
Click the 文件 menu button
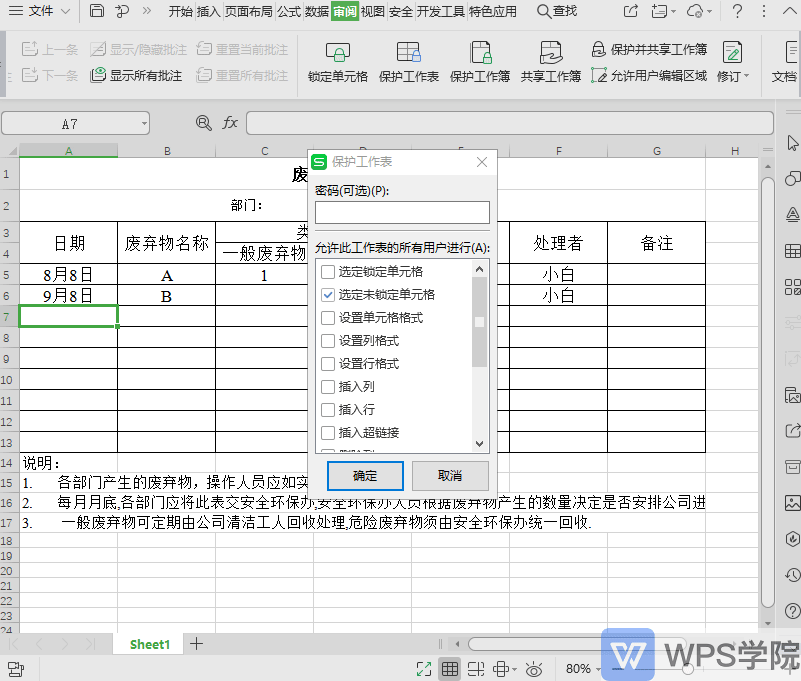tap(40, 11)
